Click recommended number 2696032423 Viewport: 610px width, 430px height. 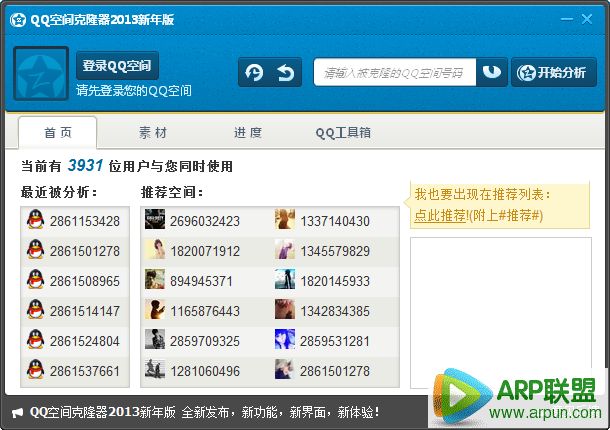pyautogui.click(x=205, y=221)
